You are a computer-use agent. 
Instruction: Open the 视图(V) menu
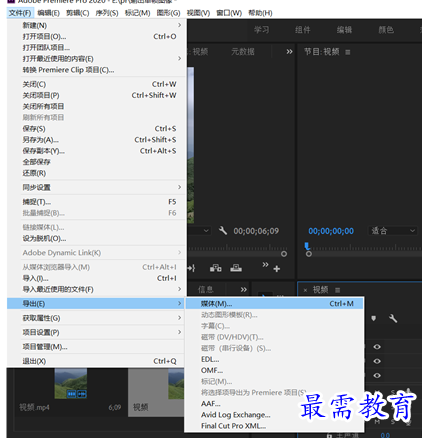click(x=198, y=13)
